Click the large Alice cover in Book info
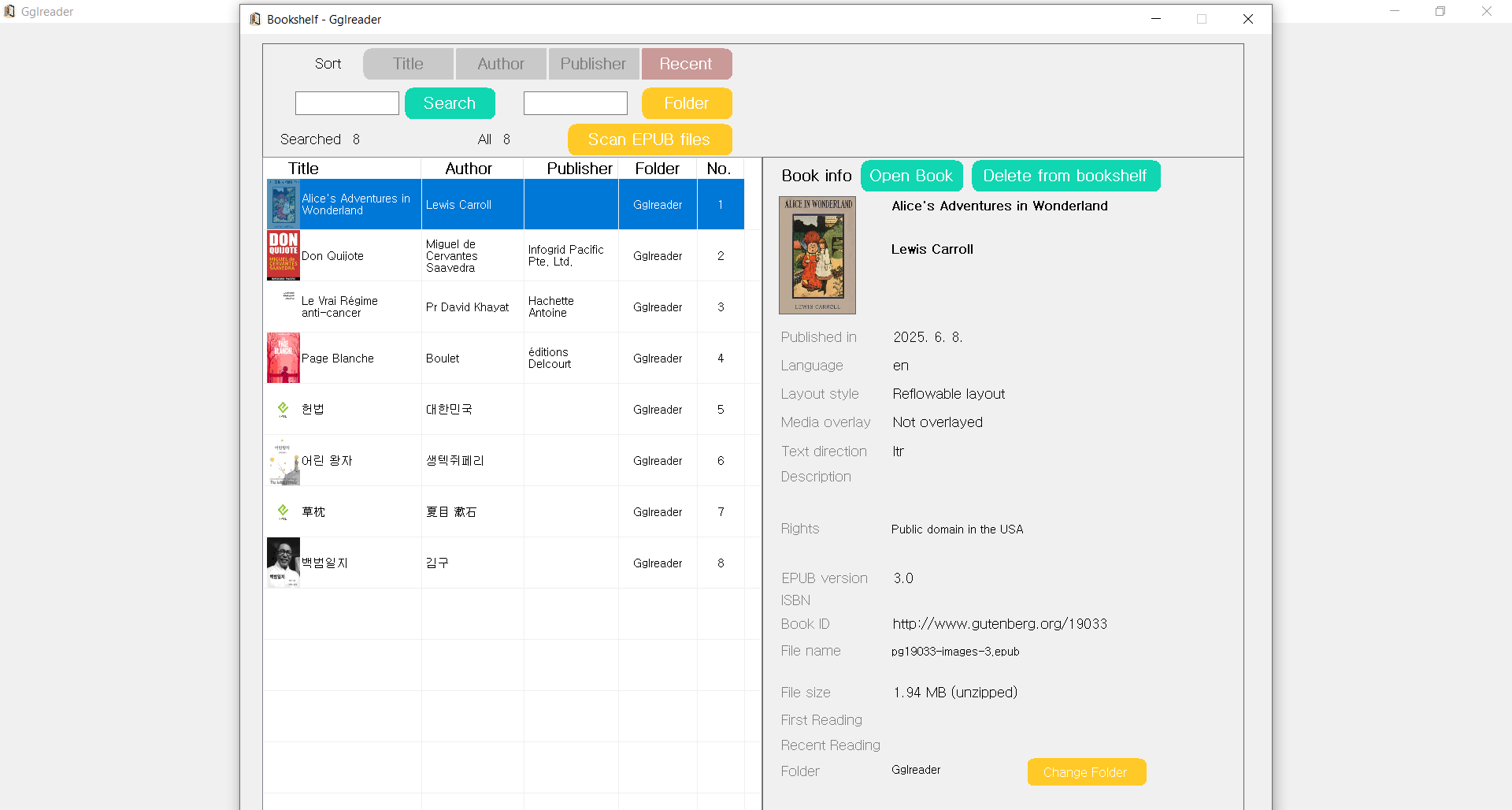 pyautogui.click(x=817, y=255)
